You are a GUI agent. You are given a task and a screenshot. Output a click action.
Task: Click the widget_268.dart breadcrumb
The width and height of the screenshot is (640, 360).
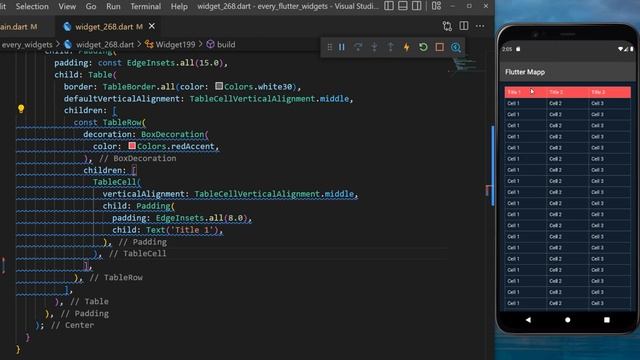click(104, 44)
